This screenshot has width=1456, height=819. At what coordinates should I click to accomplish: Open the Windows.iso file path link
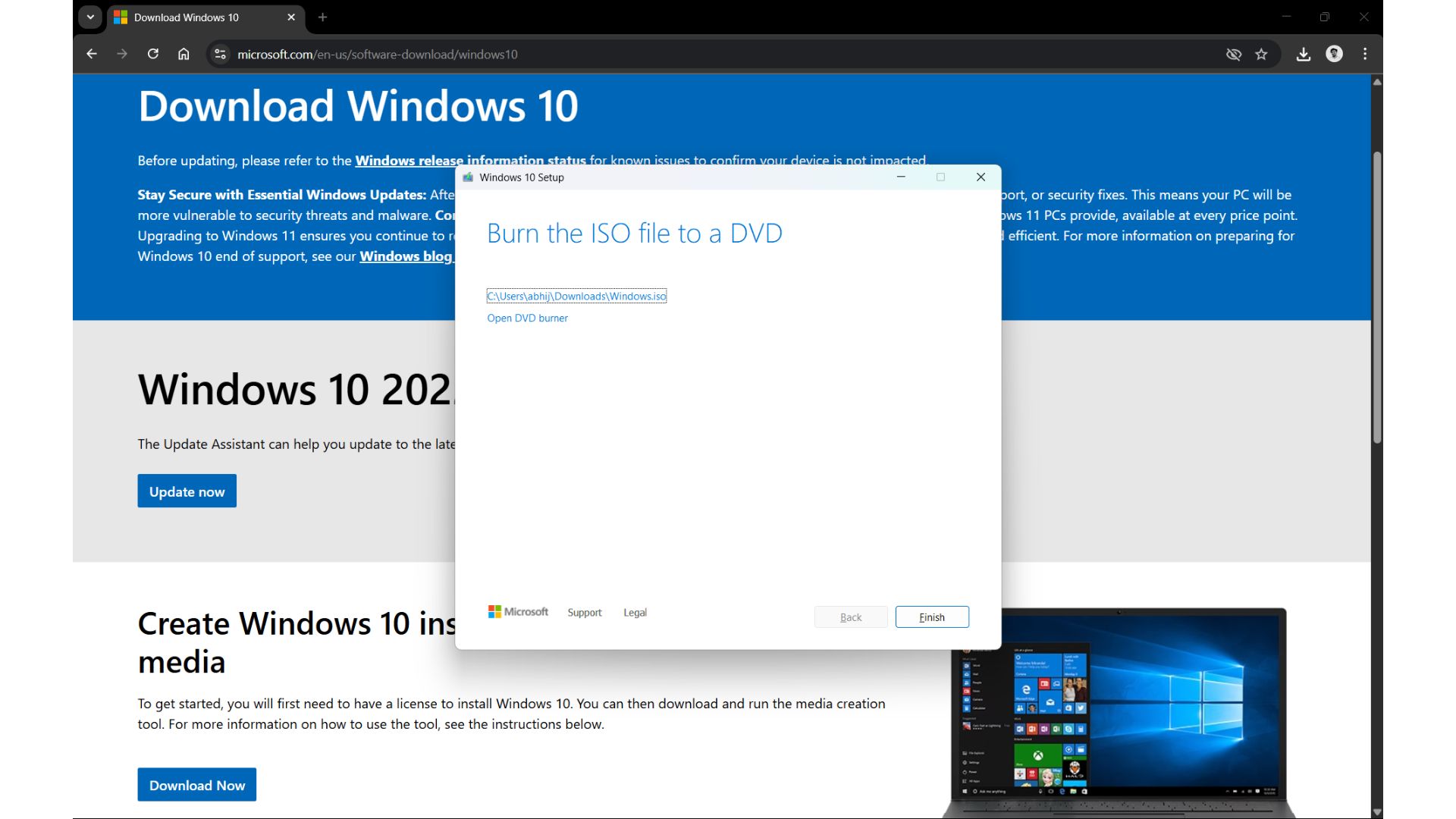click(x=576, y=296)
